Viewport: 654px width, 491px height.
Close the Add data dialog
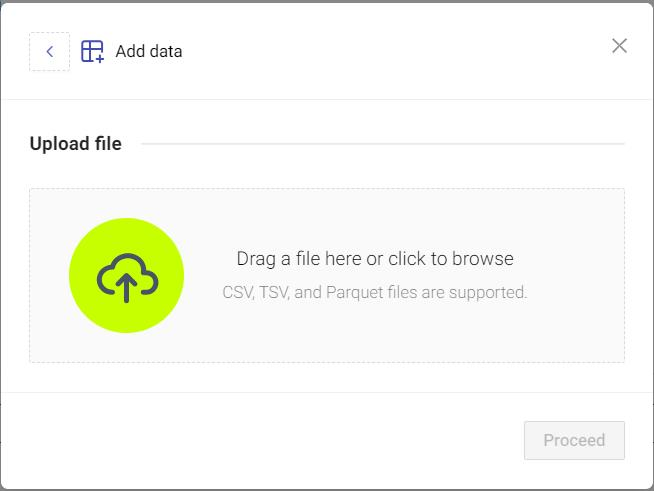point(619,45)
